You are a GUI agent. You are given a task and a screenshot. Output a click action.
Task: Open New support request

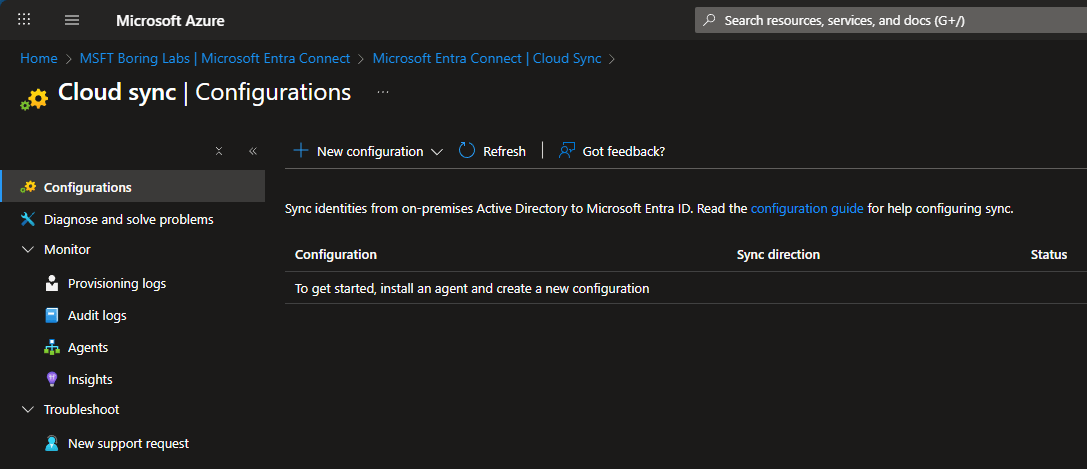pyautogui.click(x=128, y=443)
